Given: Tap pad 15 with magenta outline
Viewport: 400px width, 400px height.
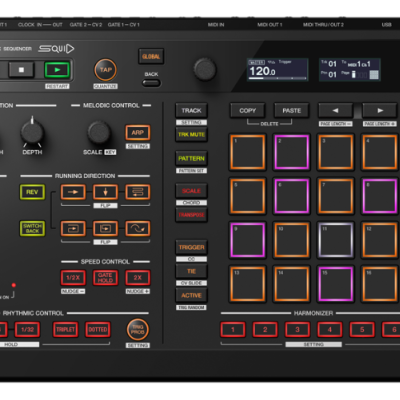Looking at the screenshot, I should pyautogui.click(x=336, y=284).
